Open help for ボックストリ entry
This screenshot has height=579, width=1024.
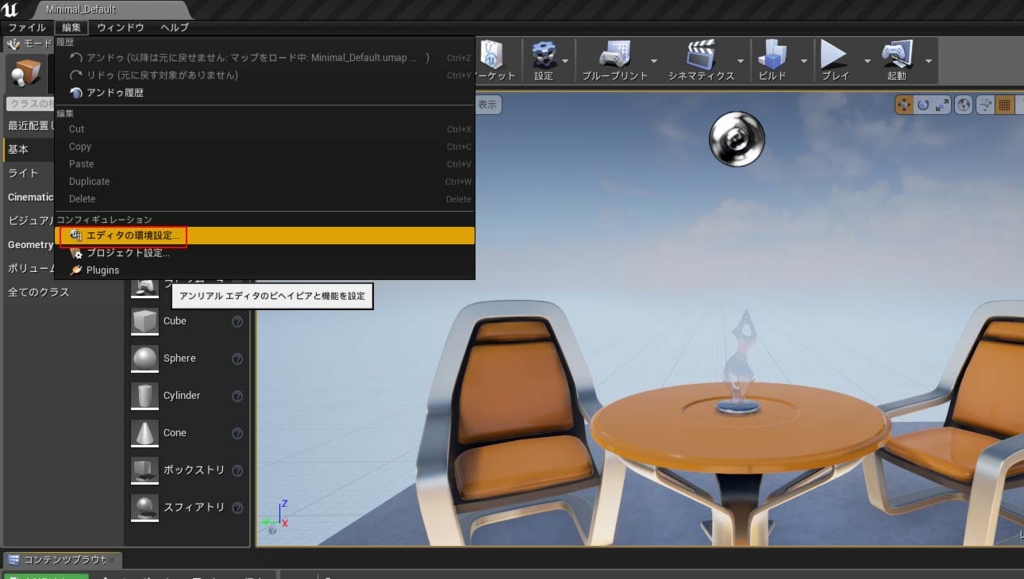pyautogui.click(x=237, y=470)
